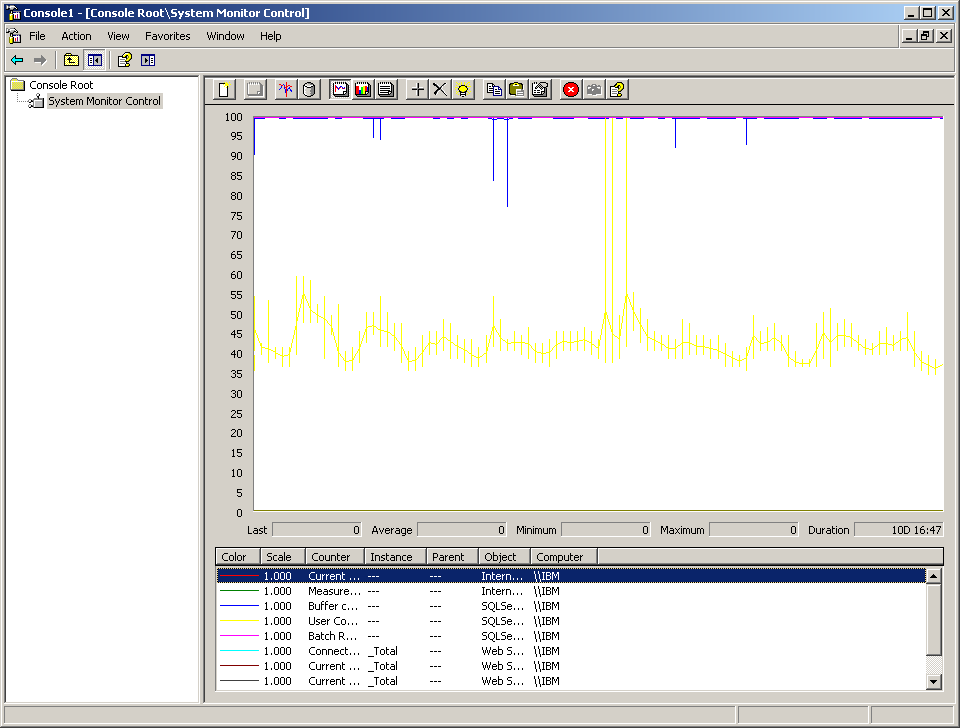Click the Average value field
The height and width of the screenshot is (728, 960).
tap(462, 530)
